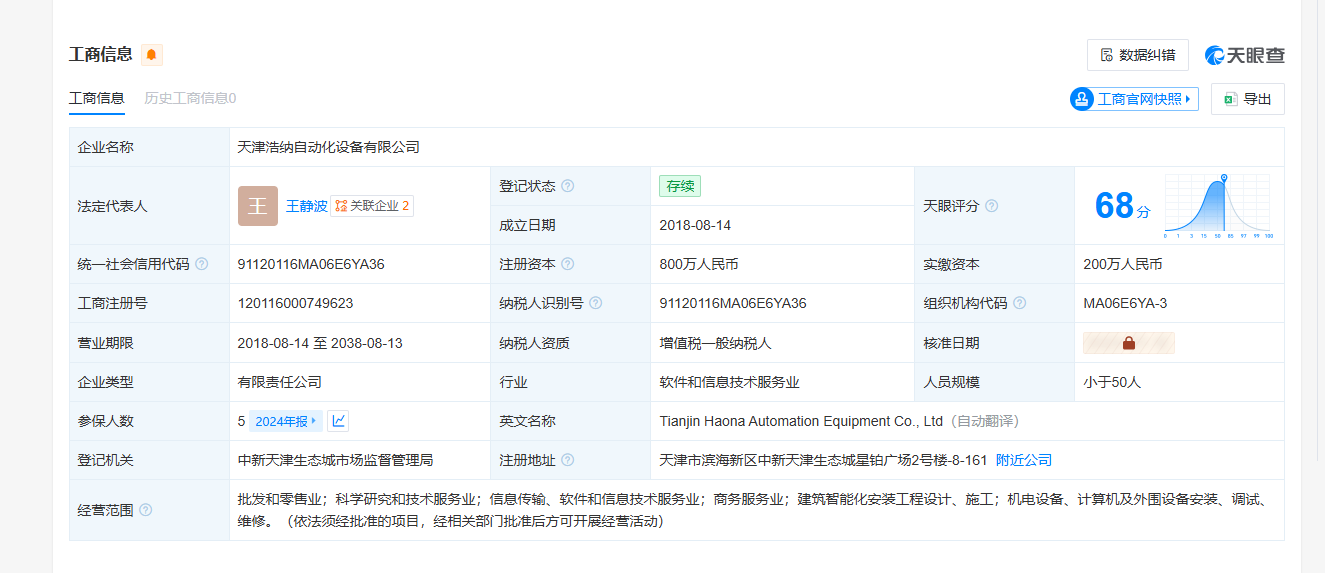Select the English name Tianjin Haona Automation
Image resolution: width=1325 pixels, height=573 pixels.
801,421
